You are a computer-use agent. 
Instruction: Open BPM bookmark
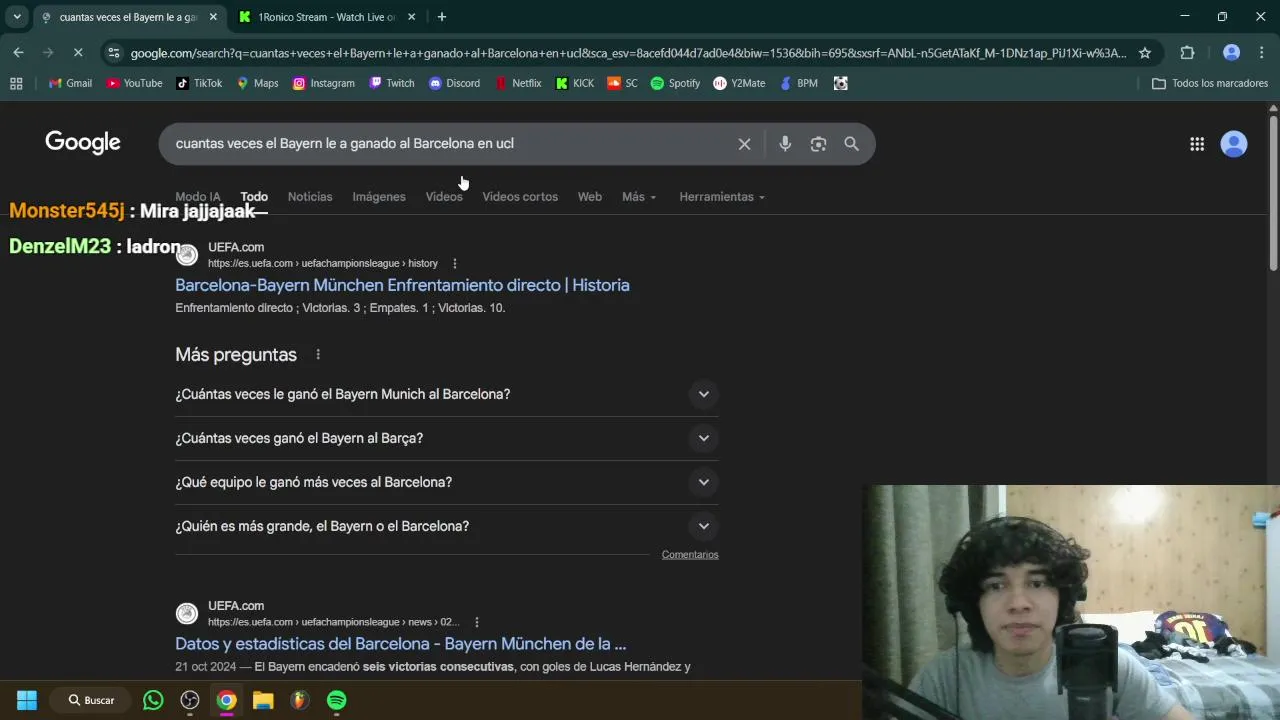tap(800, 83)
